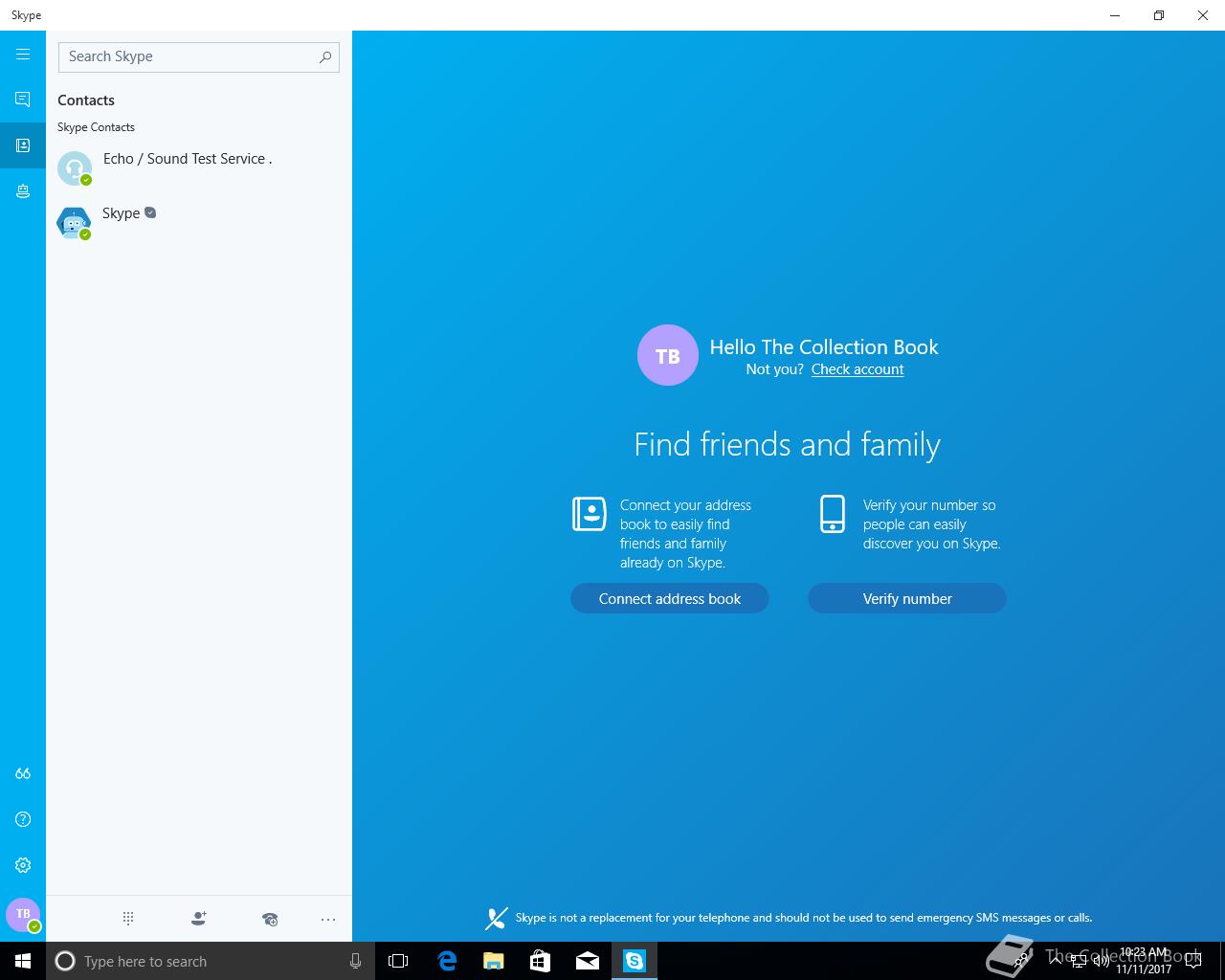The width and height of the screenshot is (1225, 980).
Task: Open the TB profile avatar in sidebar
Action: click(x=23, y=915)
